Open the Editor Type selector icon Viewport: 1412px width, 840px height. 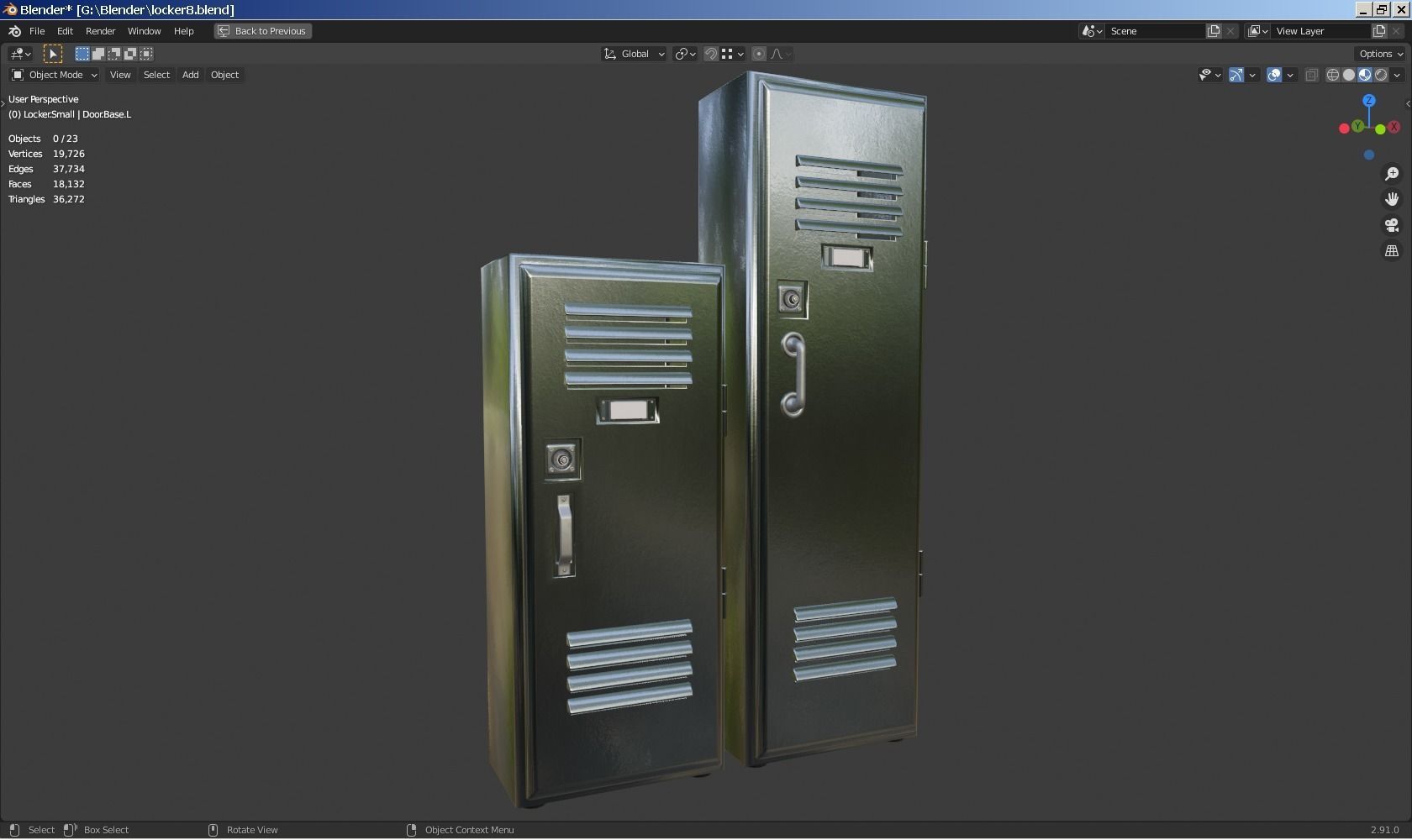(x=18, y=54)
